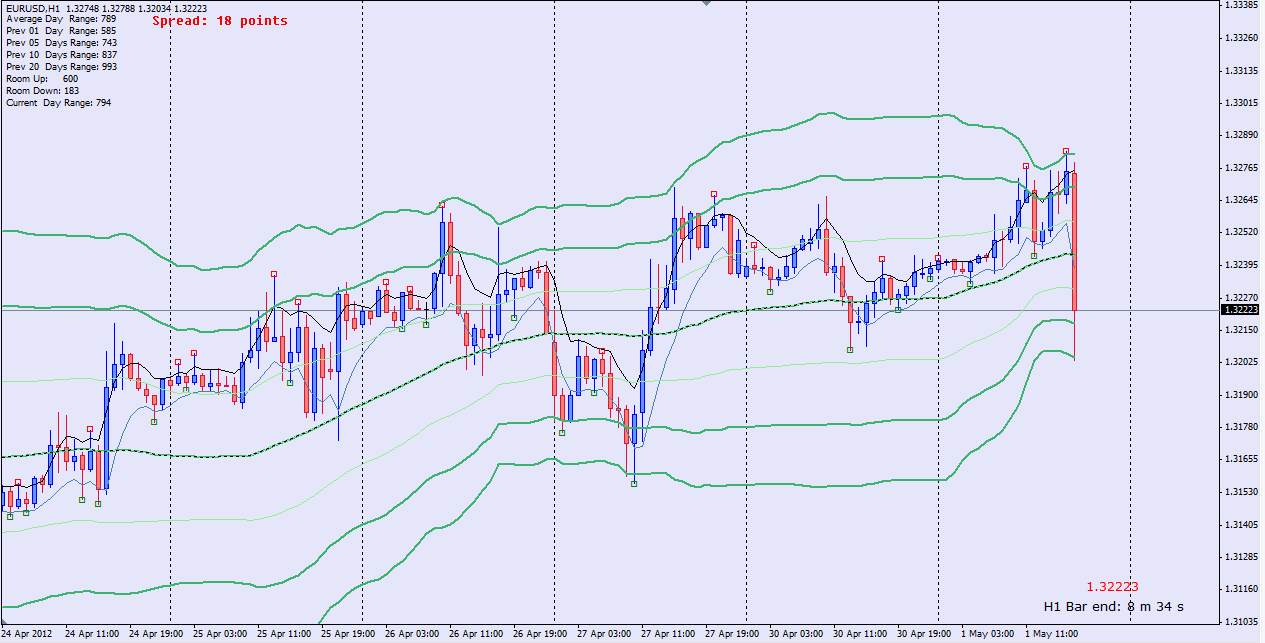Click the '25 Apr 11:00' time label

[284, 634]
